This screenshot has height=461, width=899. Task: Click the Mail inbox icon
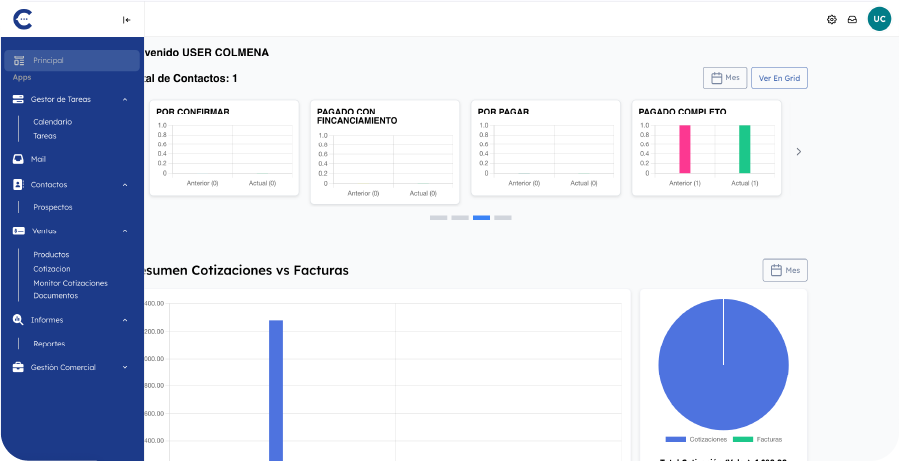[18, 159]
